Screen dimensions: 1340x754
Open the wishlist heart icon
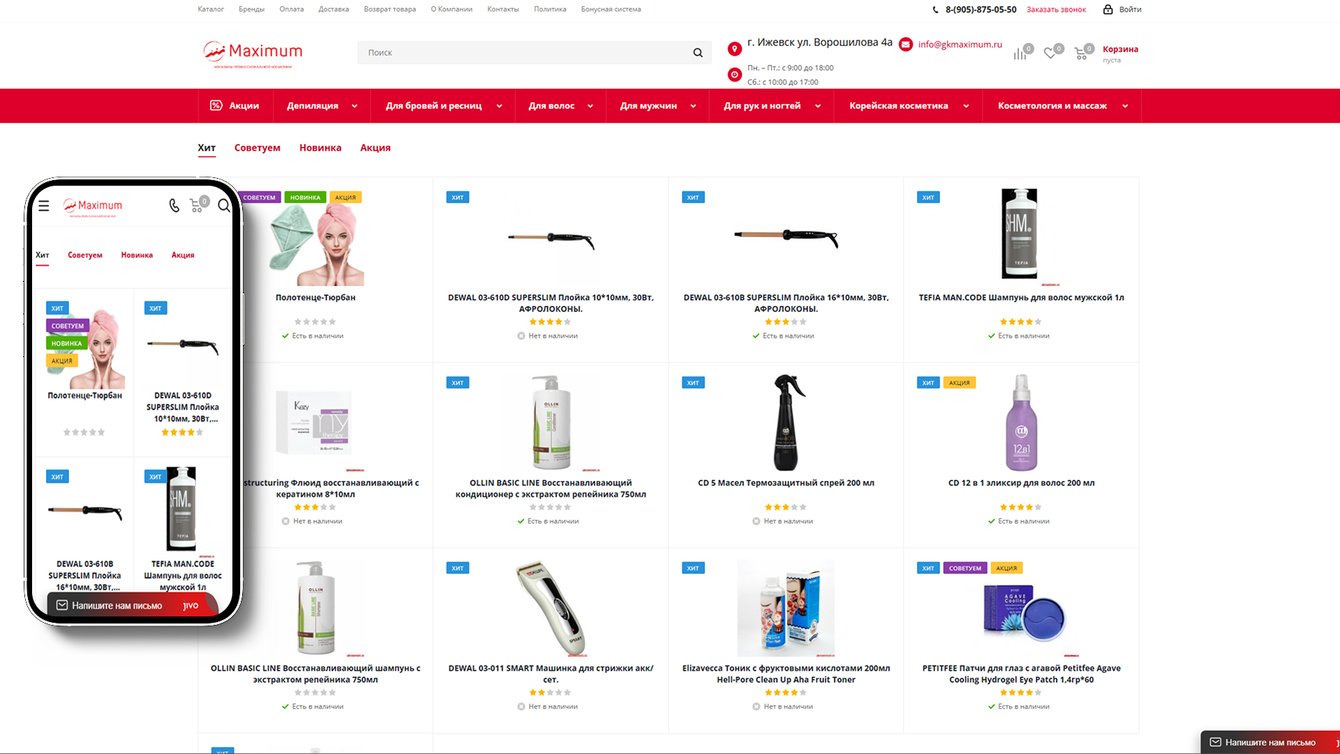1050,53
